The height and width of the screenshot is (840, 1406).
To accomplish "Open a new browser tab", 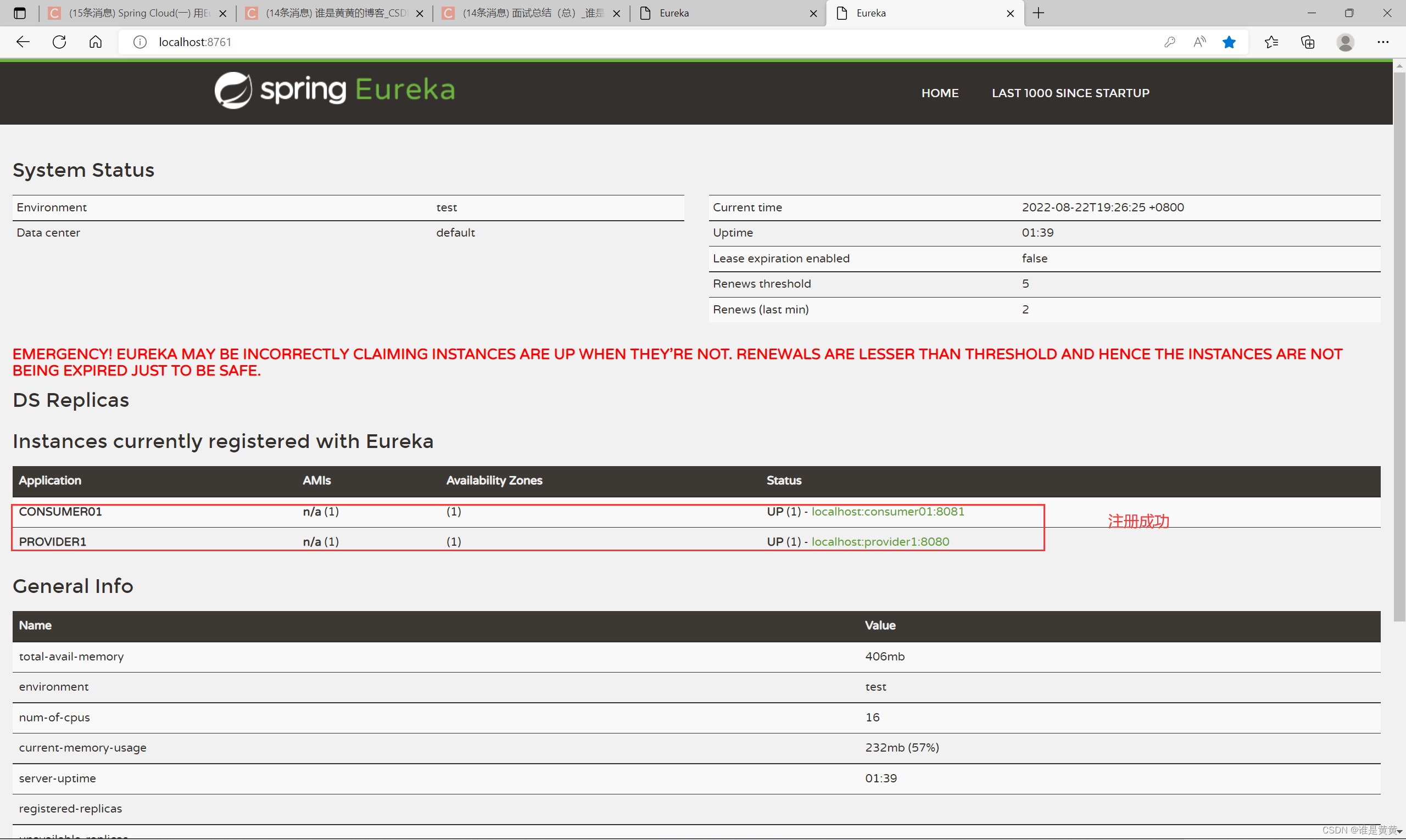I will (x=1039, y=13).
